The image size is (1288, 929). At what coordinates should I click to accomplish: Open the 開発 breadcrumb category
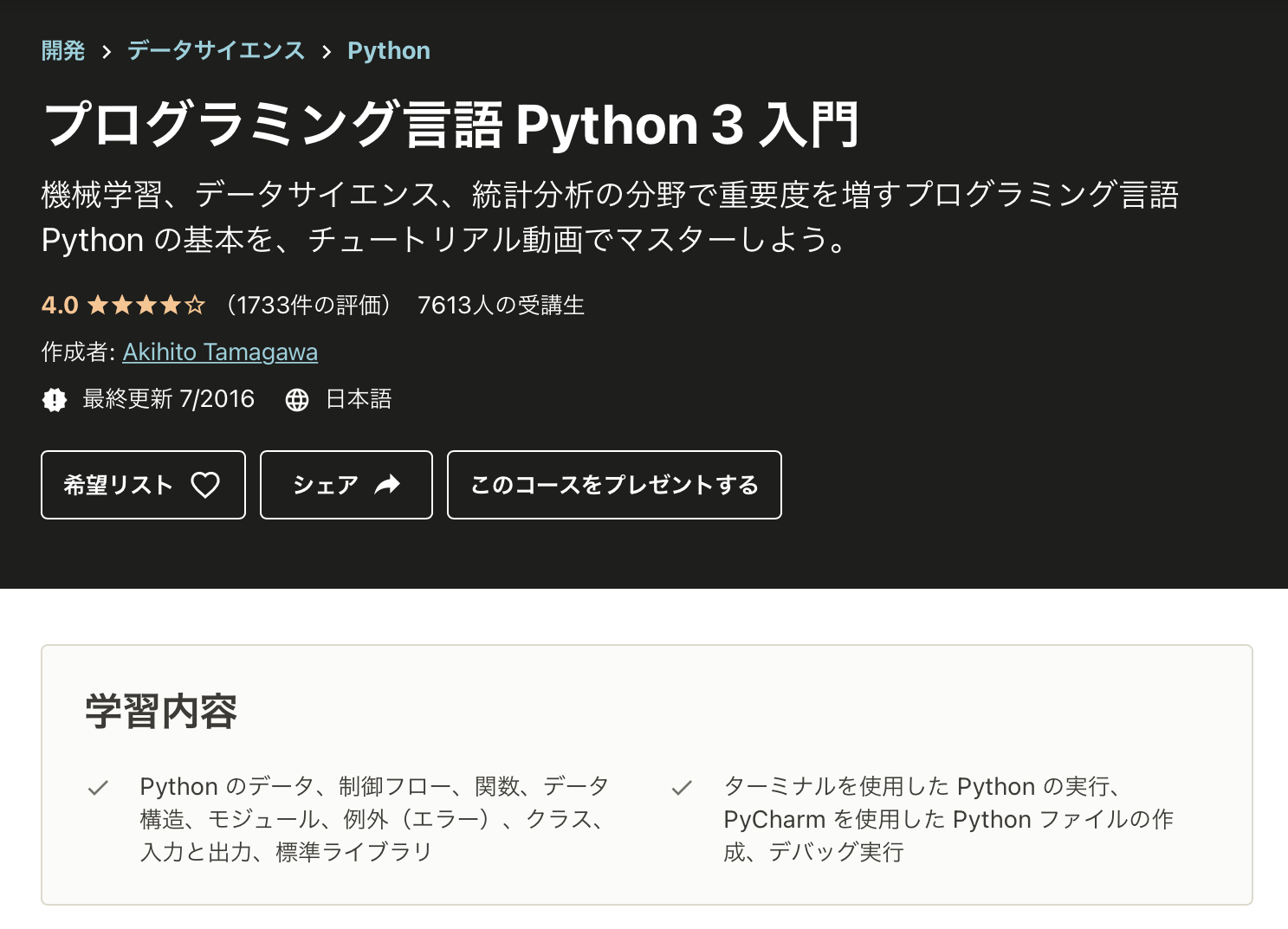(63, 51)
